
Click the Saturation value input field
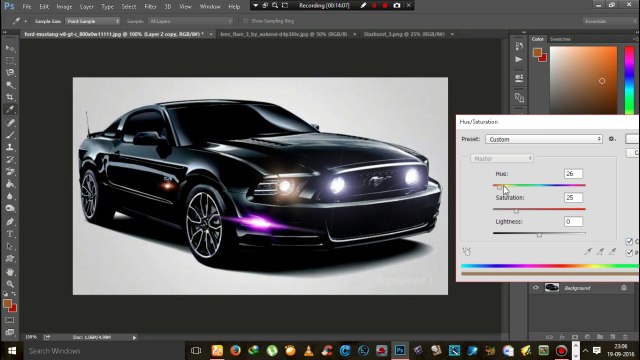pos(573,198)
